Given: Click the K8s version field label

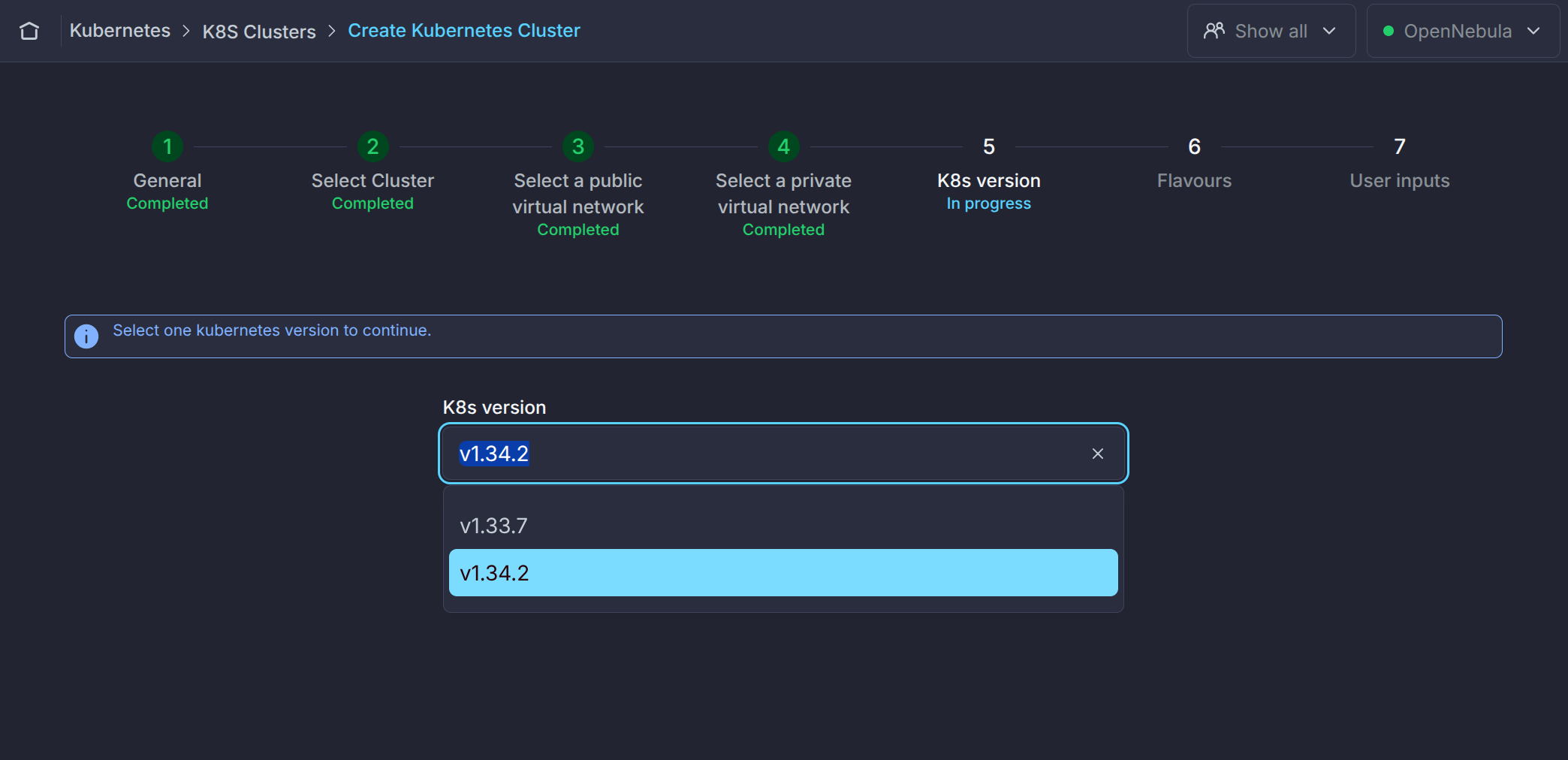Looking at the screenshot, I should point(494,408).
